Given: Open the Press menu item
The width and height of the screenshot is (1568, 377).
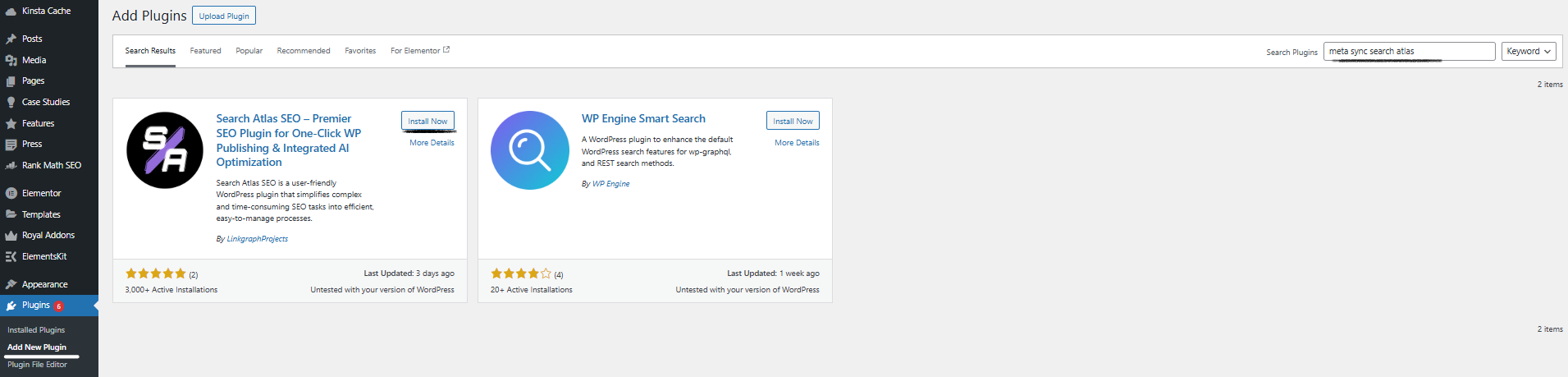Looking at the screenshot, I should pos(49,145).
